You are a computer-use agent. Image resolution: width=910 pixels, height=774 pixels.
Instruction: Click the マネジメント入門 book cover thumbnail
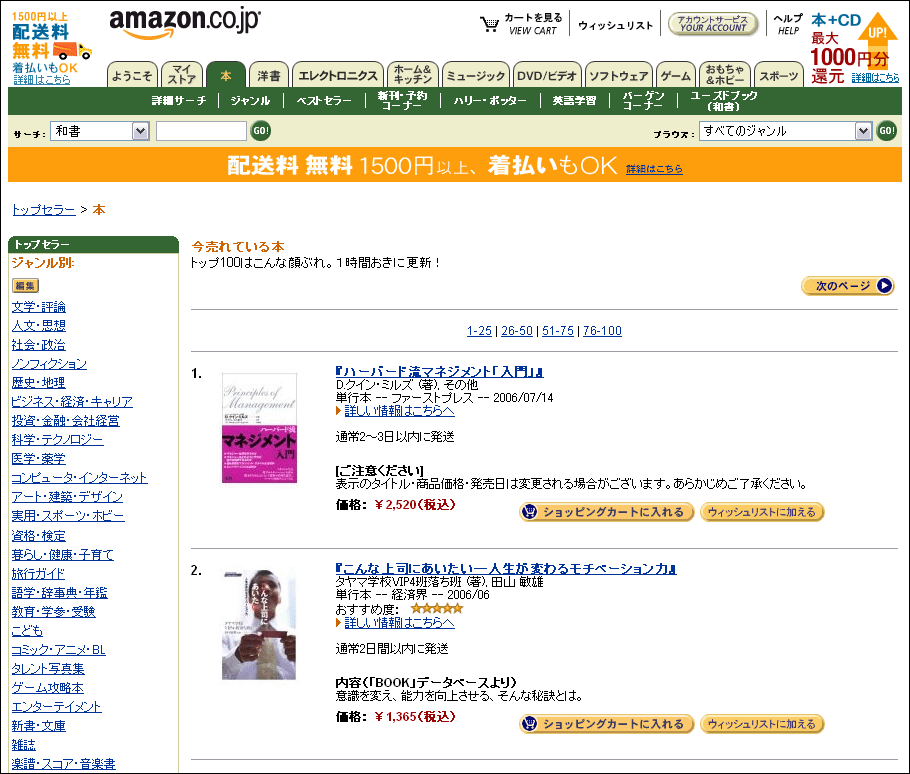click(259, 428)
